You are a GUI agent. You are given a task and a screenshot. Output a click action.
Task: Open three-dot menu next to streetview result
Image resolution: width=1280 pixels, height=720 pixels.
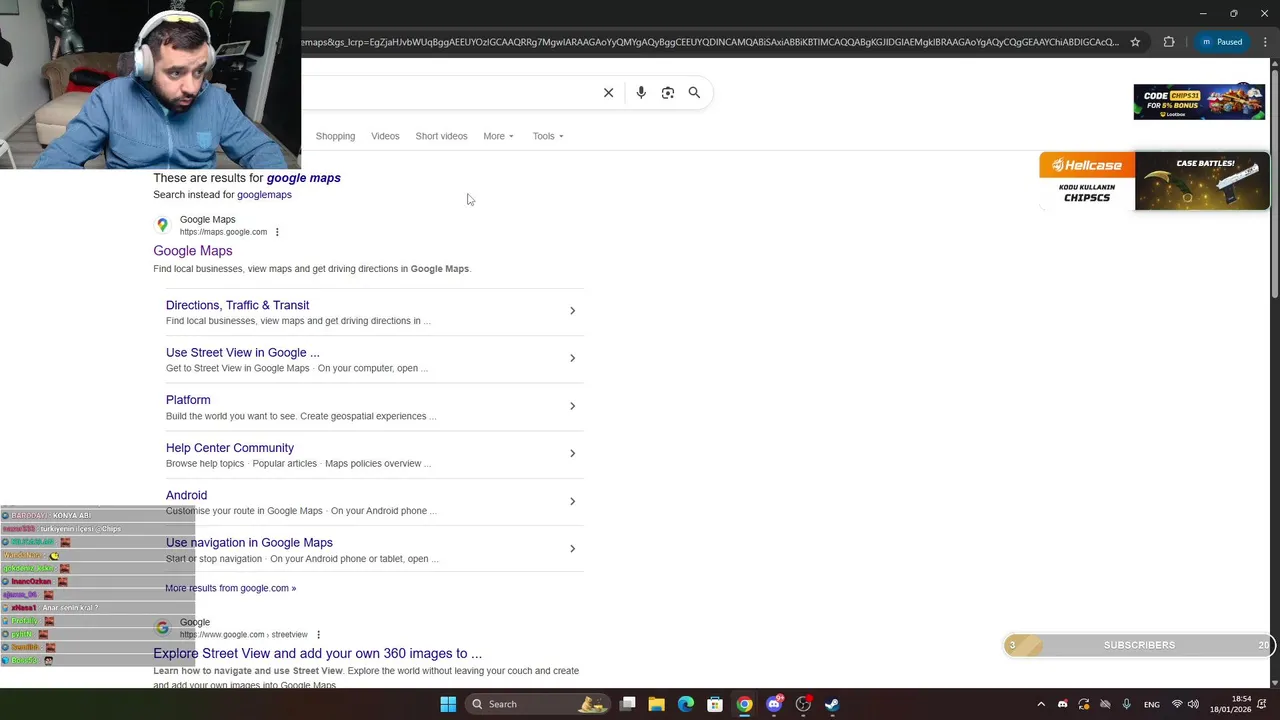pos(318,635)
